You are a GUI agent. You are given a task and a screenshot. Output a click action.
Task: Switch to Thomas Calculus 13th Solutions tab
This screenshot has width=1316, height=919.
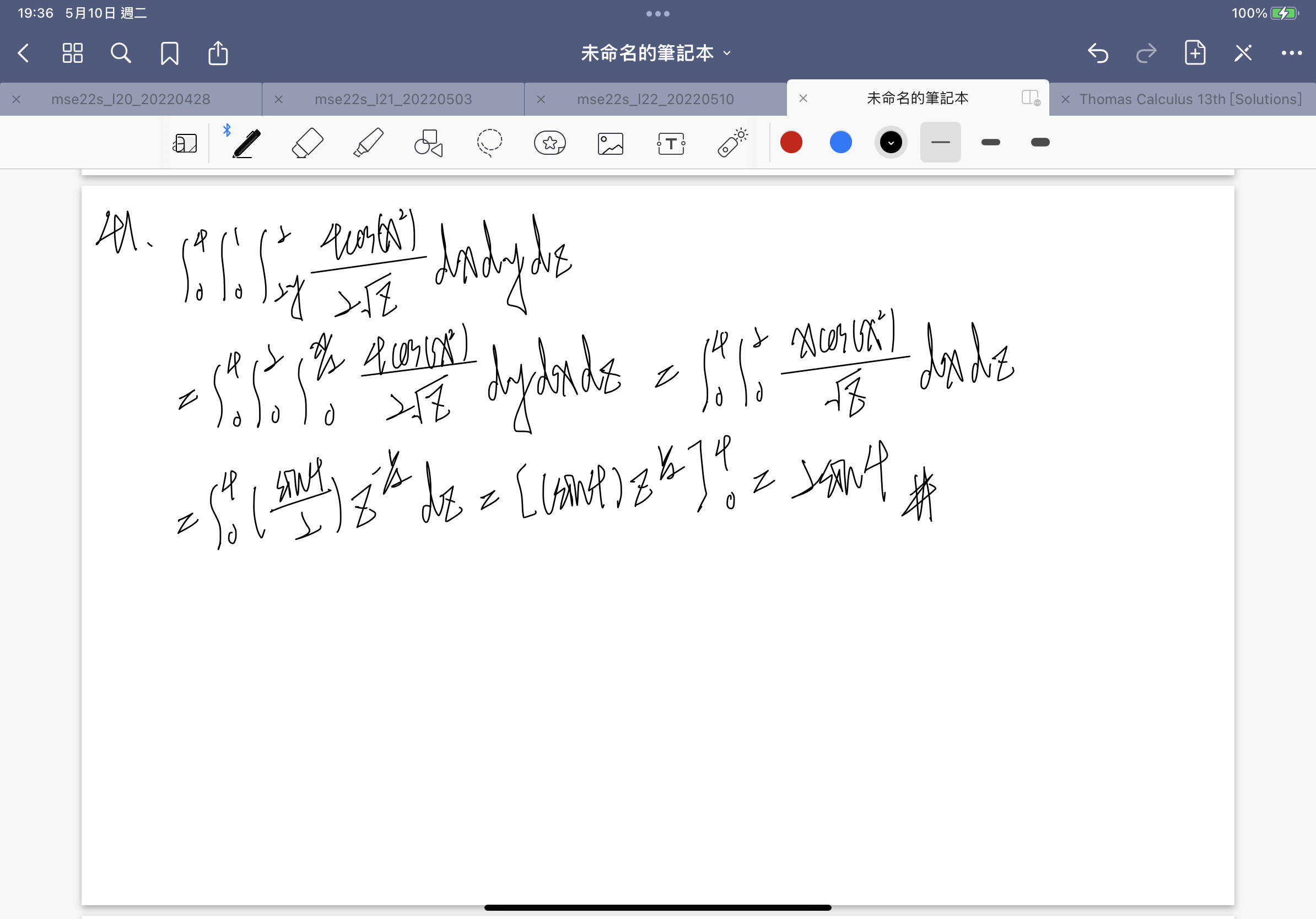pyautogui.click(x=1190, y=99)
